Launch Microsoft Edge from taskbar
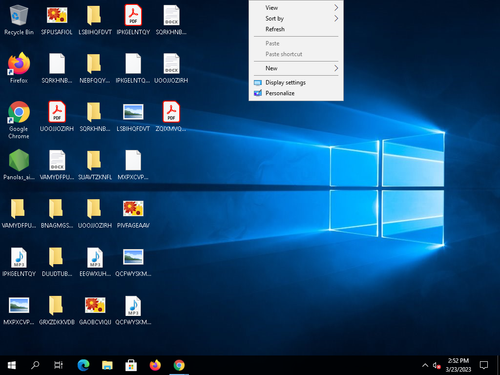The width and height of the screenshot is (500, 375). [83, 365]
